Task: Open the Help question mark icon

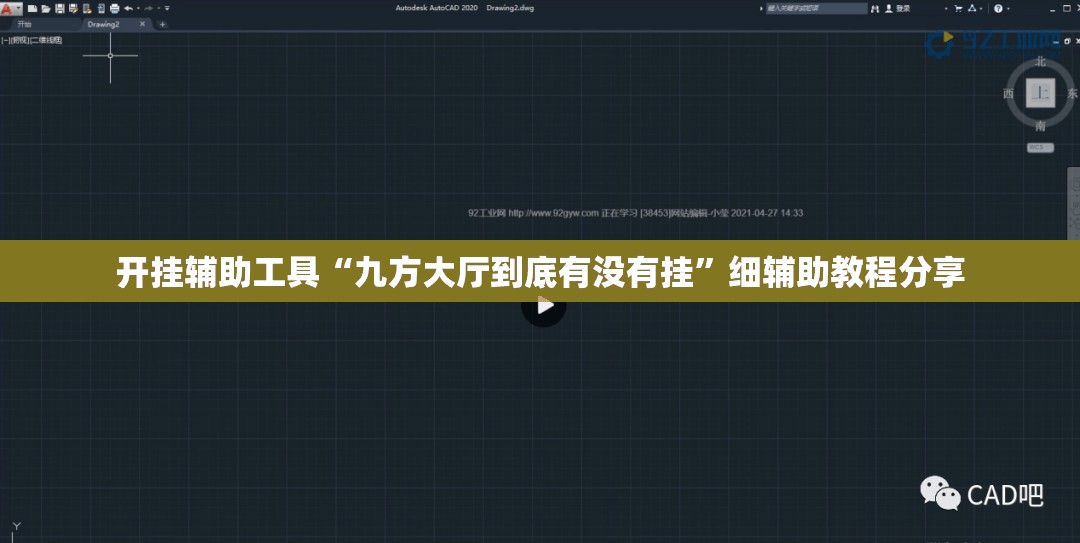Action: (998, 8)
